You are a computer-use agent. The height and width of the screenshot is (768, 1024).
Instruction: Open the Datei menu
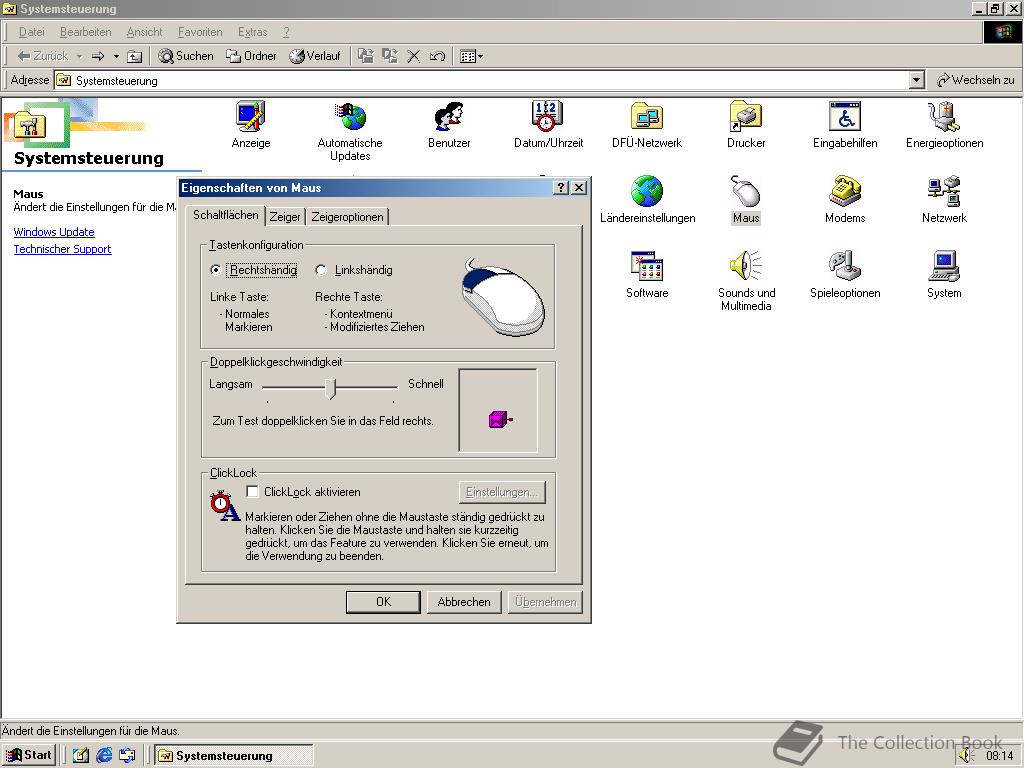coord(31,32)
